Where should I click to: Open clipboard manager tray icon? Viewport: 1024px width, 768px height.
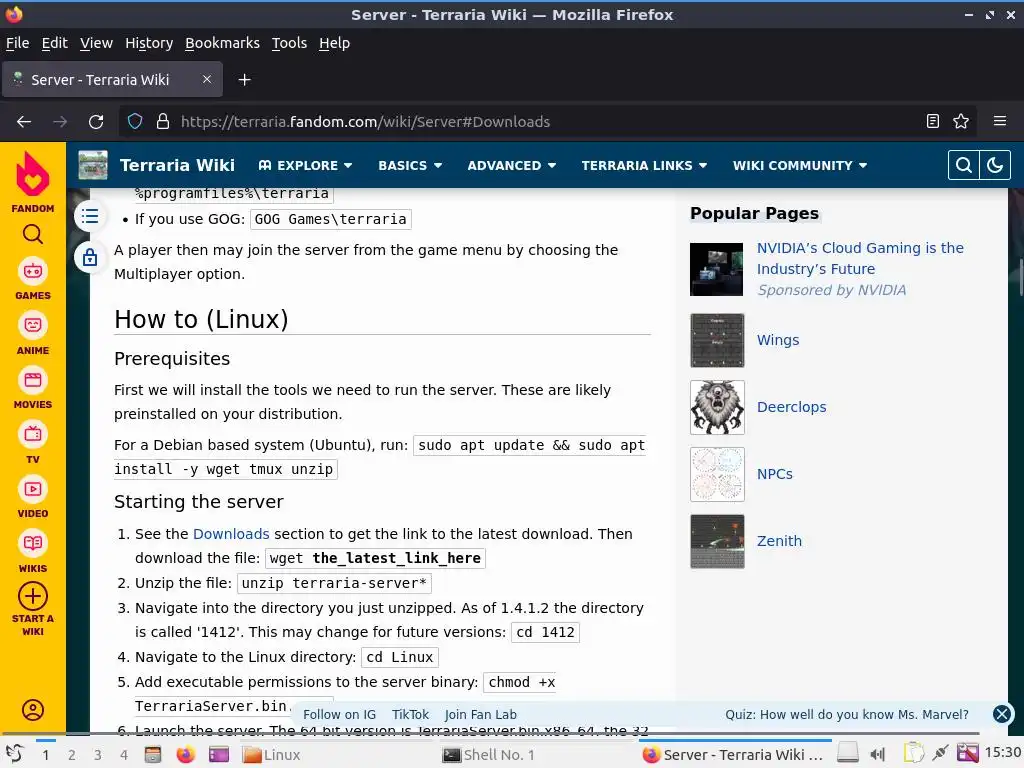(x=914, y=754)
